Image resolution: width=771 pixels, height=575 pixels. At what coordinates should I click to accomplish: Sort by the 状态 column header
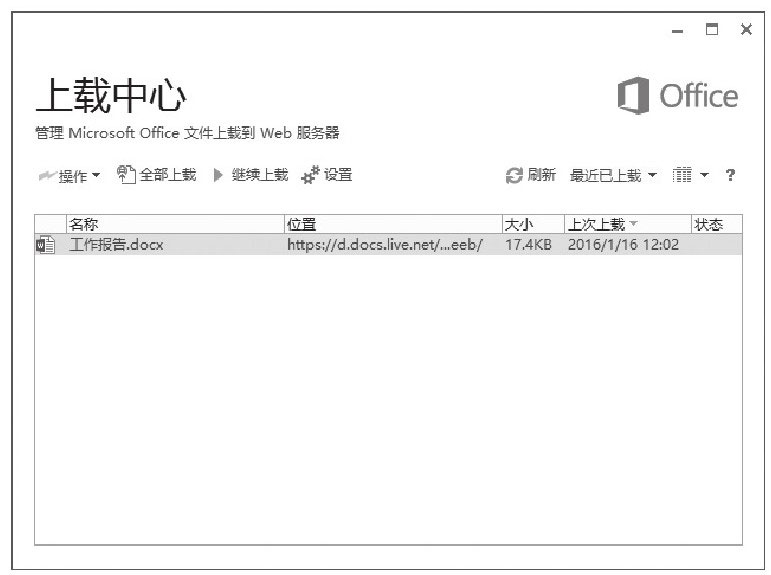click(716, 225)
